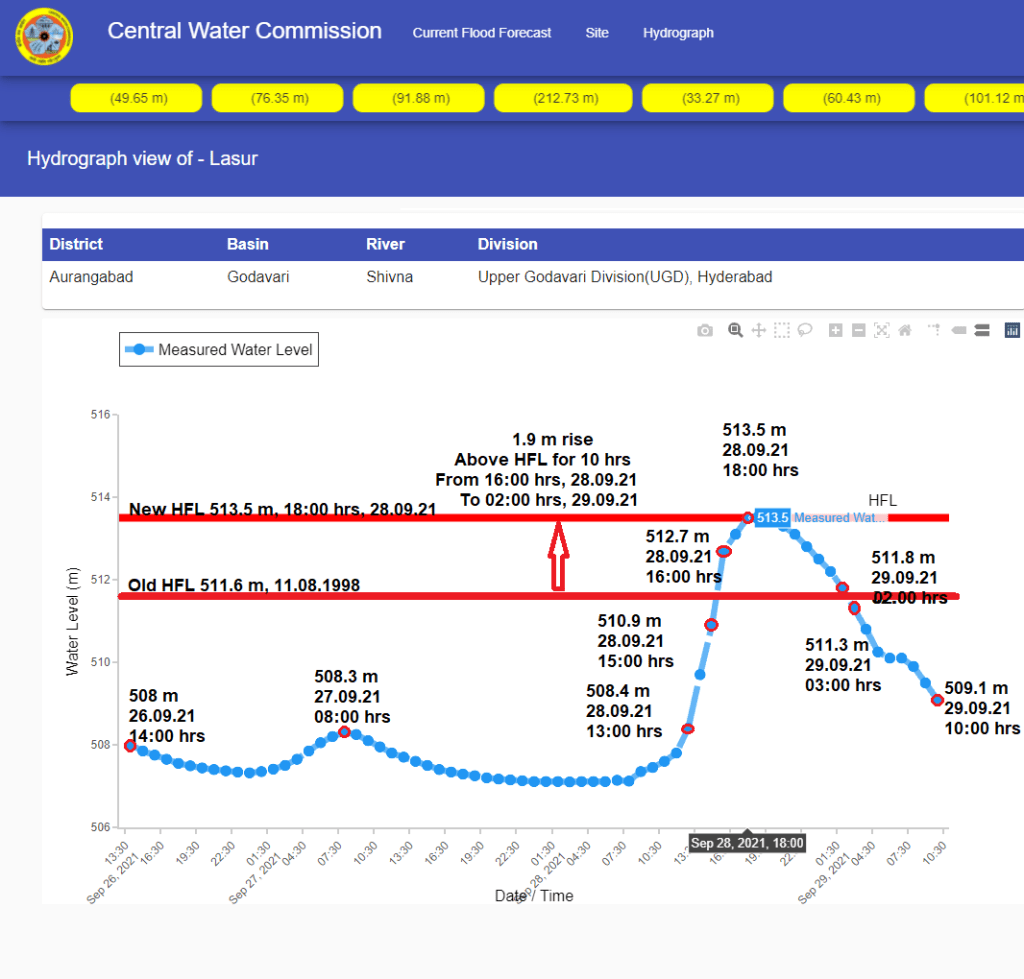Image resolution: width=1024 pixels, height=979 pixels.
Task: Open the Site menu item
Action: (597, 33)
